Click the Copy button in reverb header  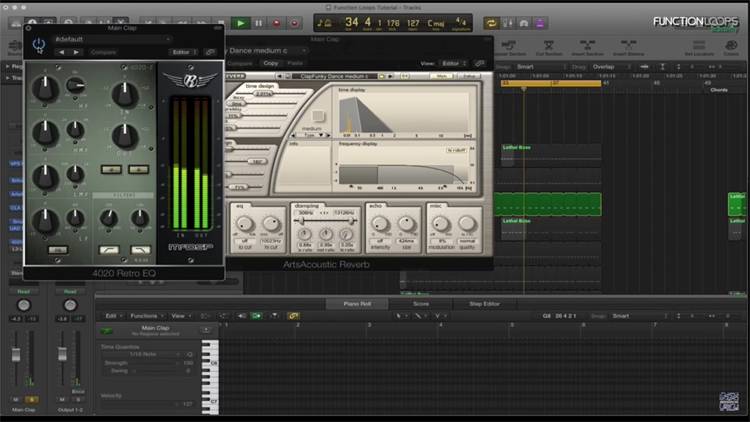270,63
